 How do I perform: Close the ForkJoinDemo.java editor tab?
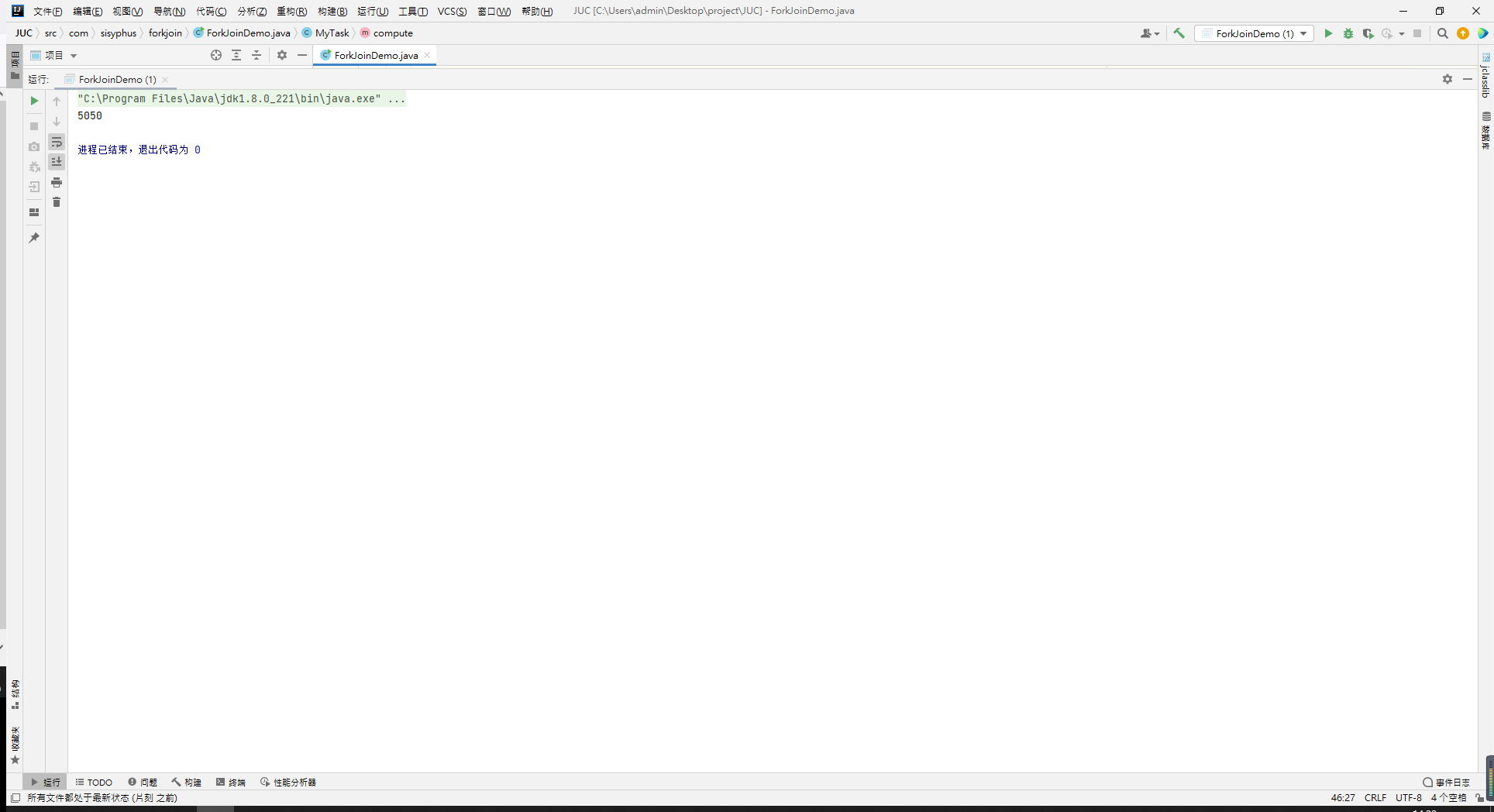[x=427, y=55]
